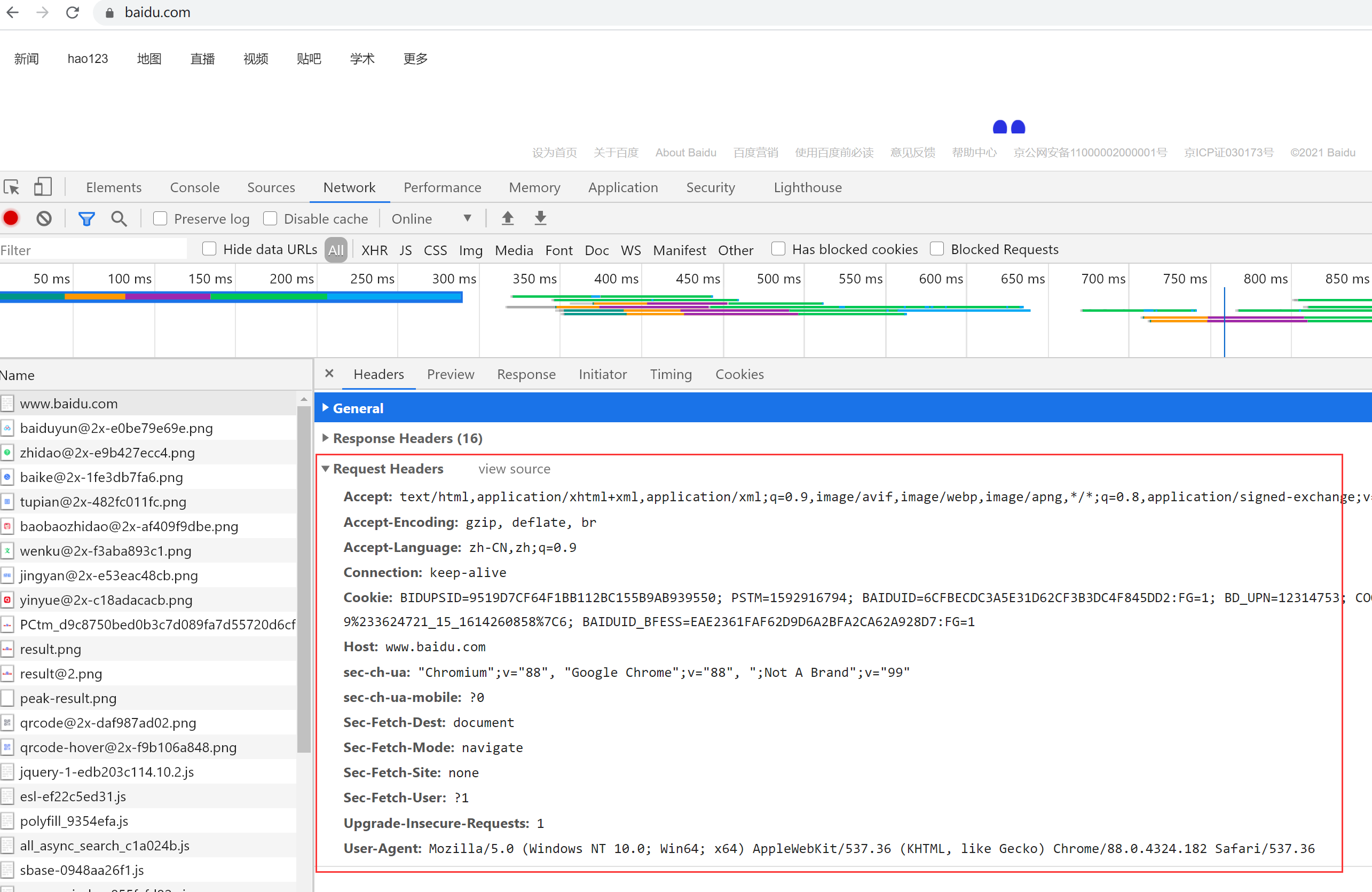Select the baobaozhidao@2x-af409f9dbe.png request

tap(148, 526)
